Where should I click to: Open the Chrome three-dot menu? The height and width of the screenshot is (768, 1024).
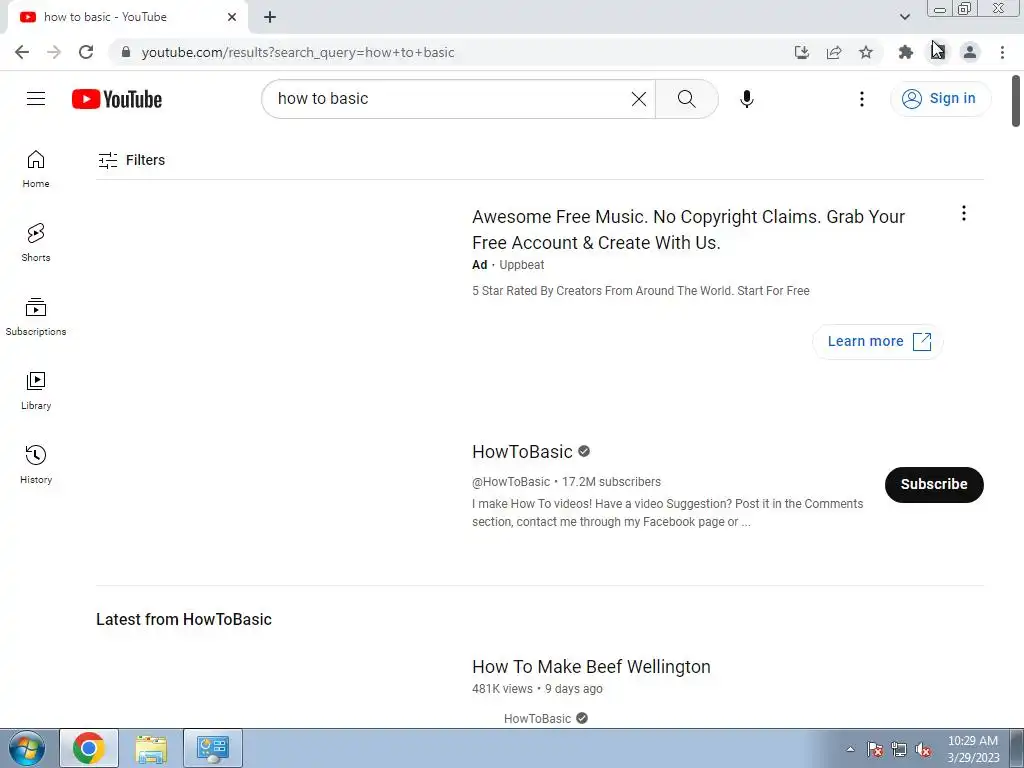pyautogui.click(x=1002, y=52)
